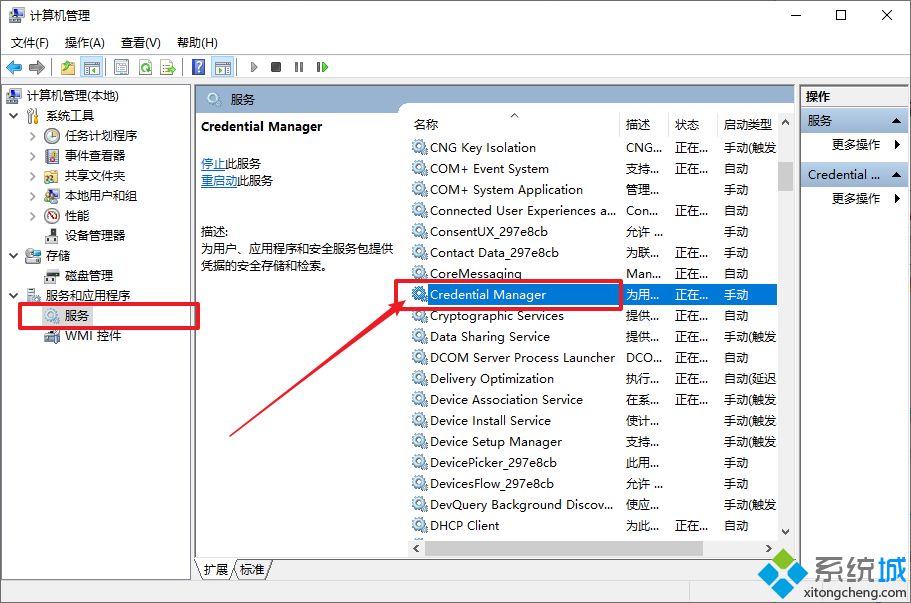Image resolution: width=911 pixels, height=603 pixels.
Task: Open Disk Management (磁盘管理) node
Action: click(x=88, y=275)
